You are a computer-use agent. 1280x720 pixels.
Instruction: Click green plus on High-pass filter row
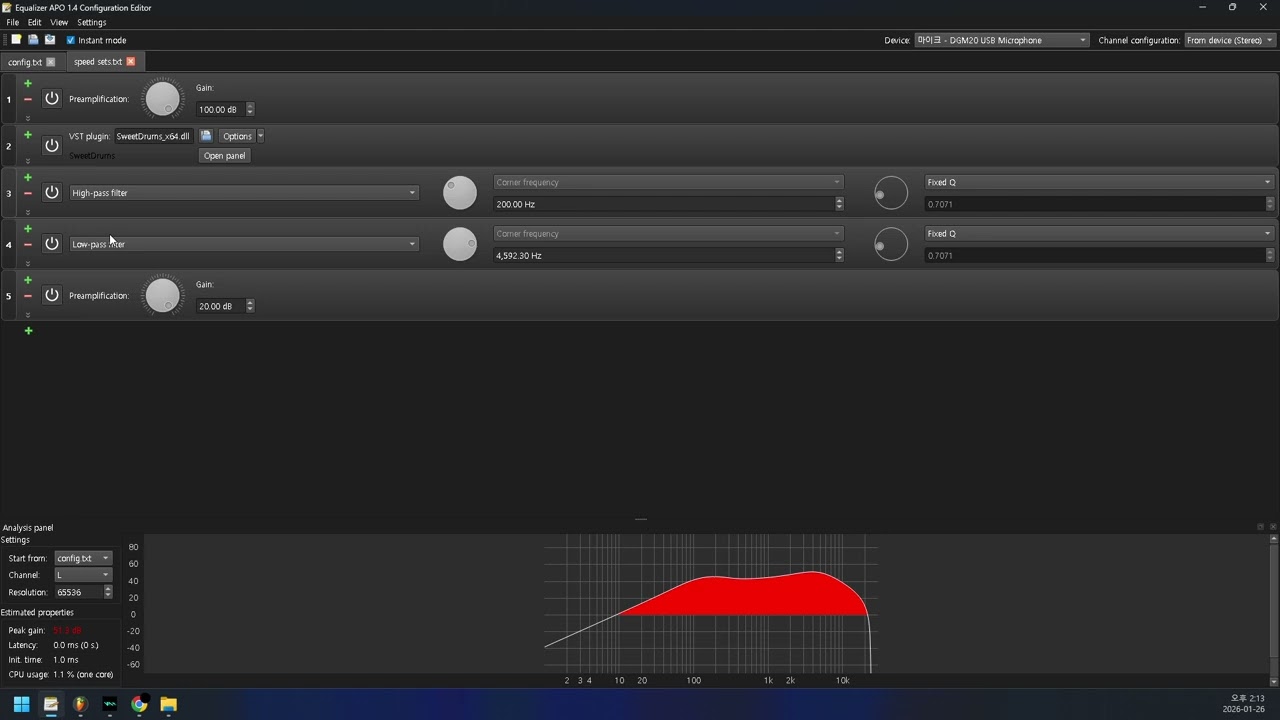tap(28, 178)
